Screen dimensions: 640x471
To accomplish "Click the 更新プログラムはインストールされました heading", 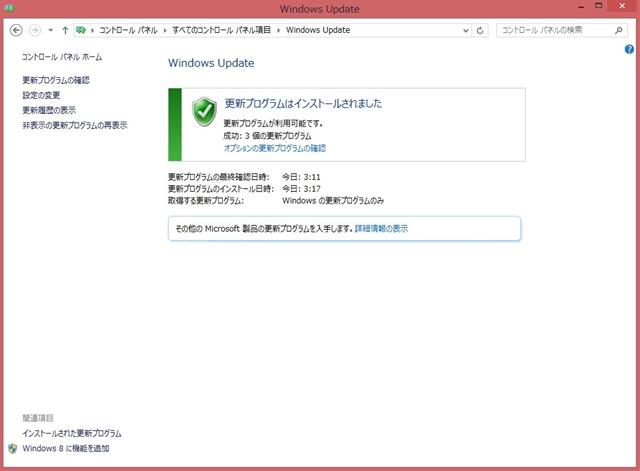I will tap(303, 104).
